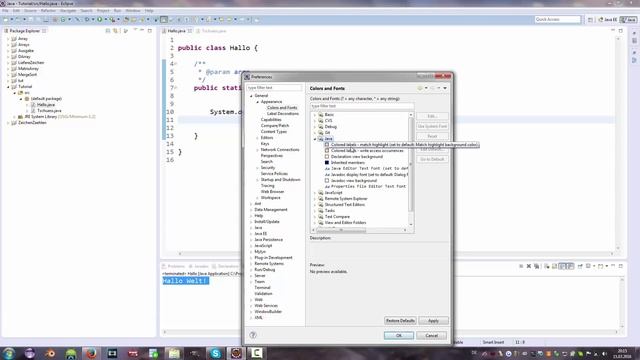Click Restore Defaults button
Screen dimensions: 640x360
click(400, 321)
